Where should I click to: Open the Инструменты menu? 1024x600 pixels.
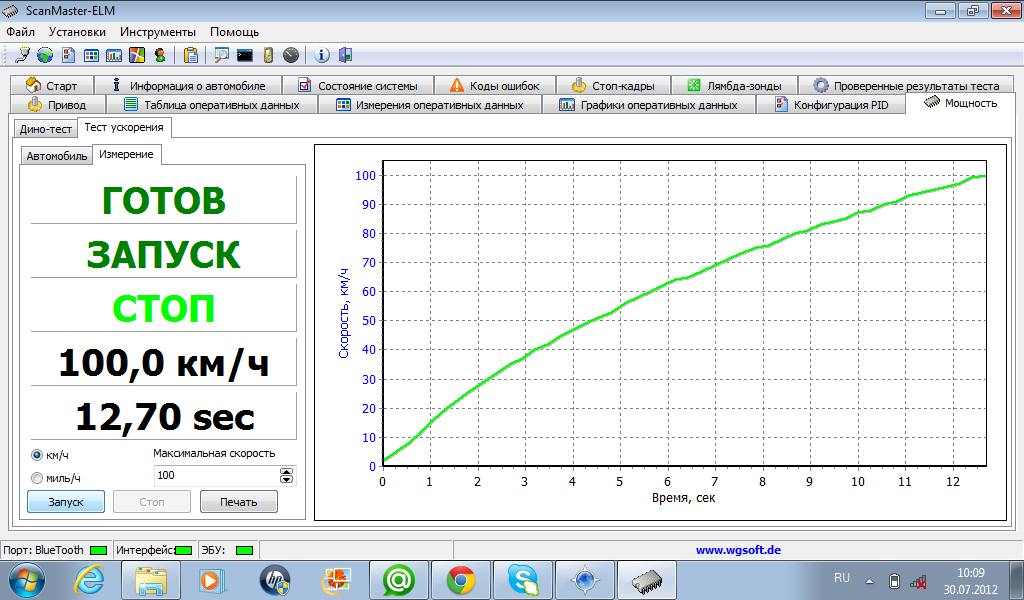158,32
